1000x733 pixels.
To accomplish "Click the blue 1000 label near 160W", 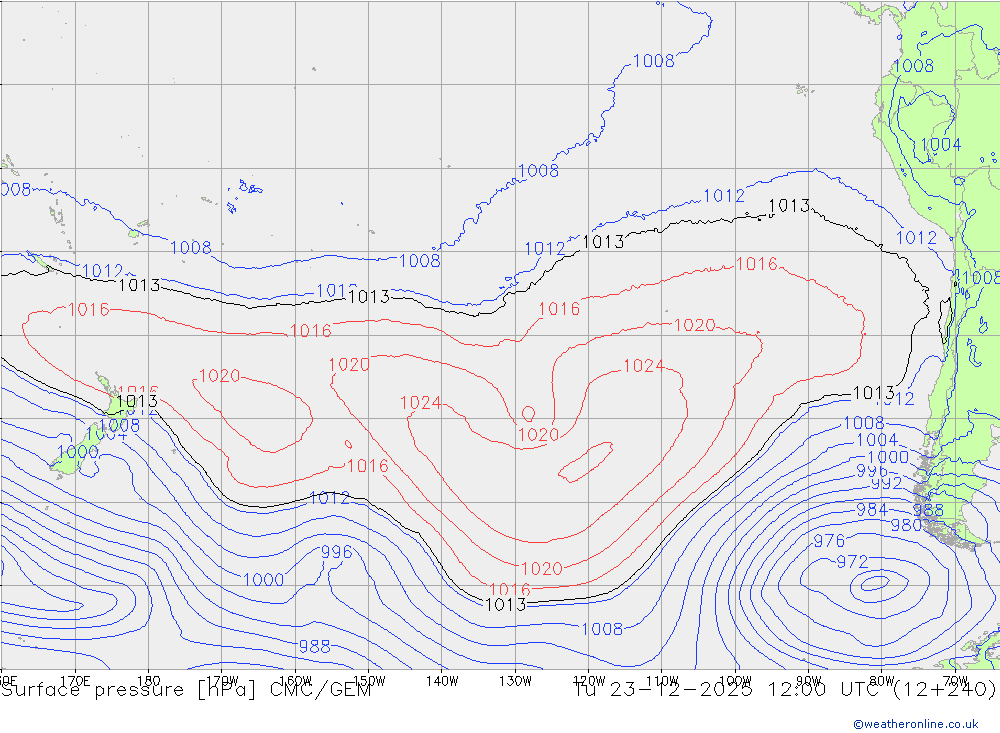I will pos(263,579).
